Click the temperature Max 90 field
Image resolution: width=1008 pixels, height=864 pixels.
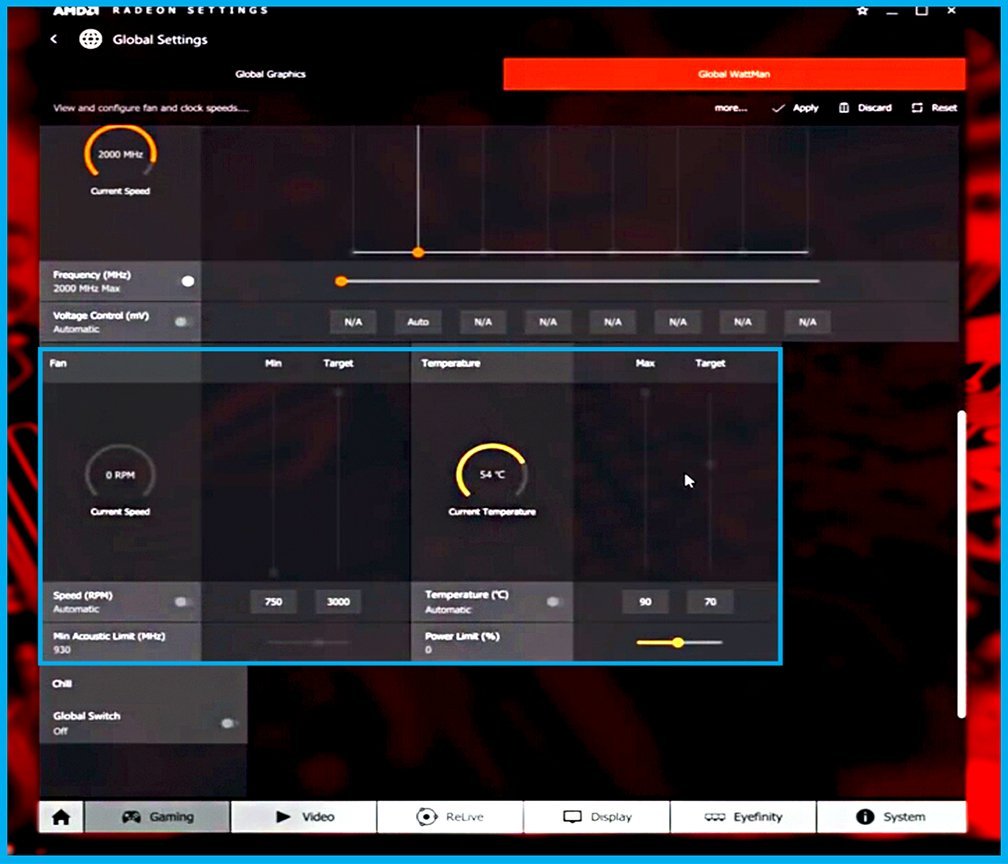click(645, 602)
